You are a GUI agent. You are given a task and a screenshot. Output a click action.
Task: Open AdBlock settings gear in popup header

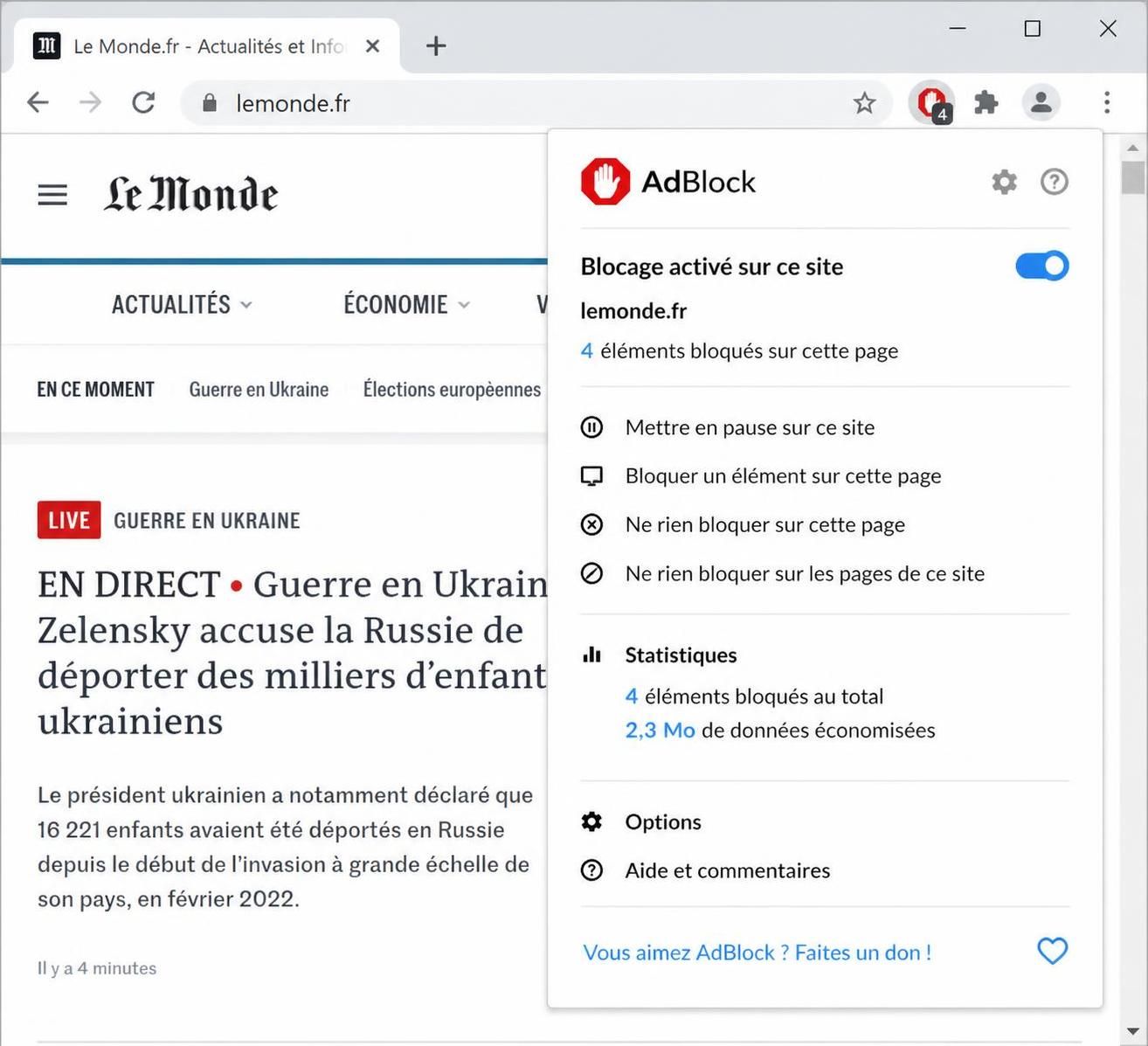pyautogui.click(x=1005, y=182)
